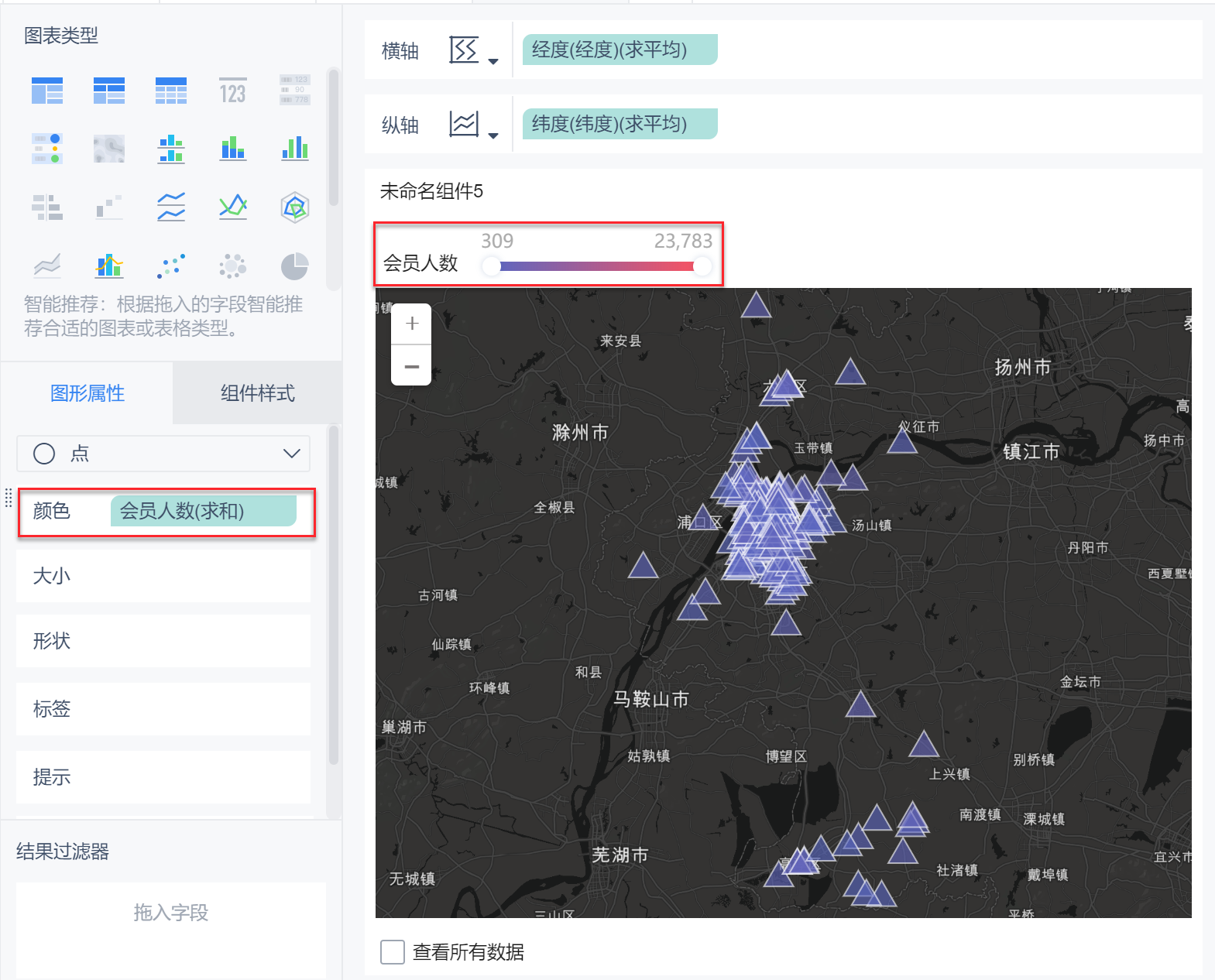The image size is (1215, 980).
Task: Zoom out the map with minus button
Action: click(412, 365)
